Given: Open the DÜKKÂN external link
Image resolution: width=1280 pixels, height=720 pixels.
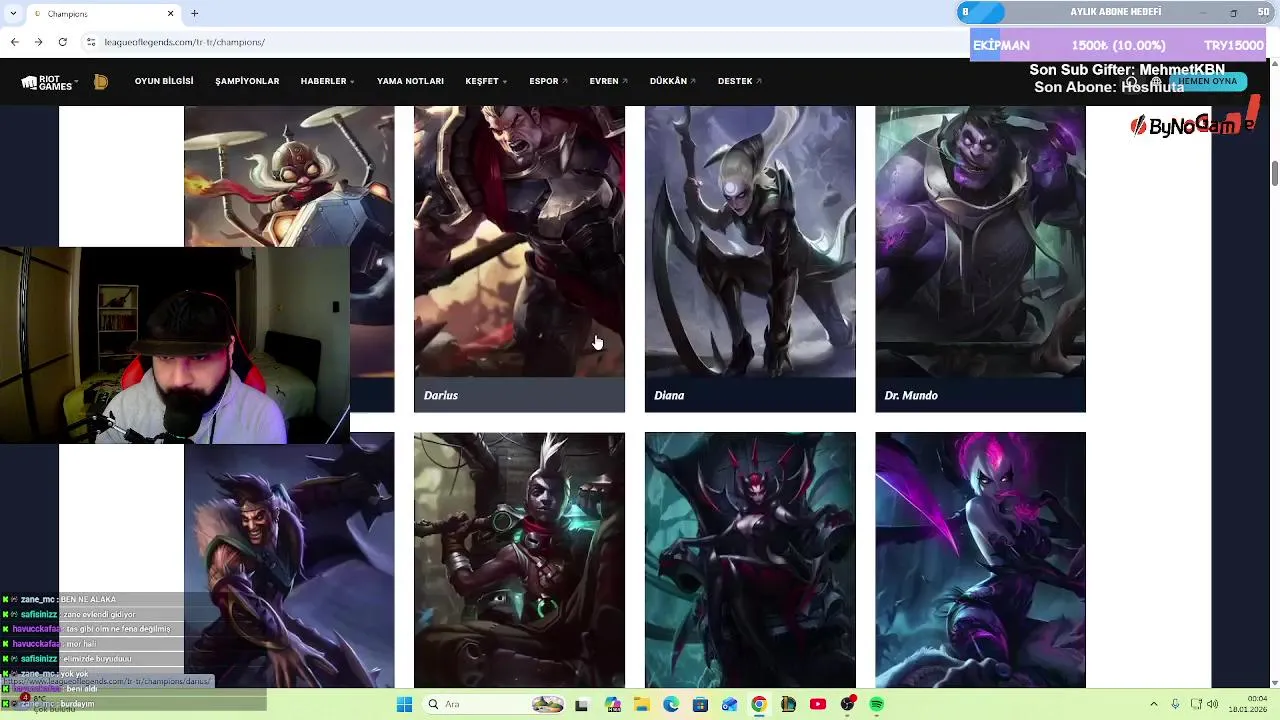Looking at the screenshot, I should [x=672, y=82].
